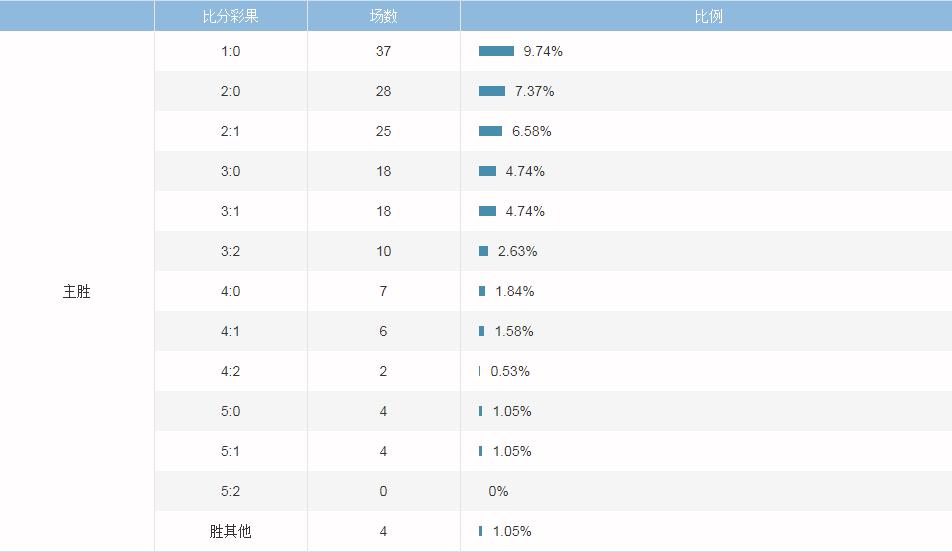Select the 6.58% percentage text
The image size is (952, 552).
531,131
